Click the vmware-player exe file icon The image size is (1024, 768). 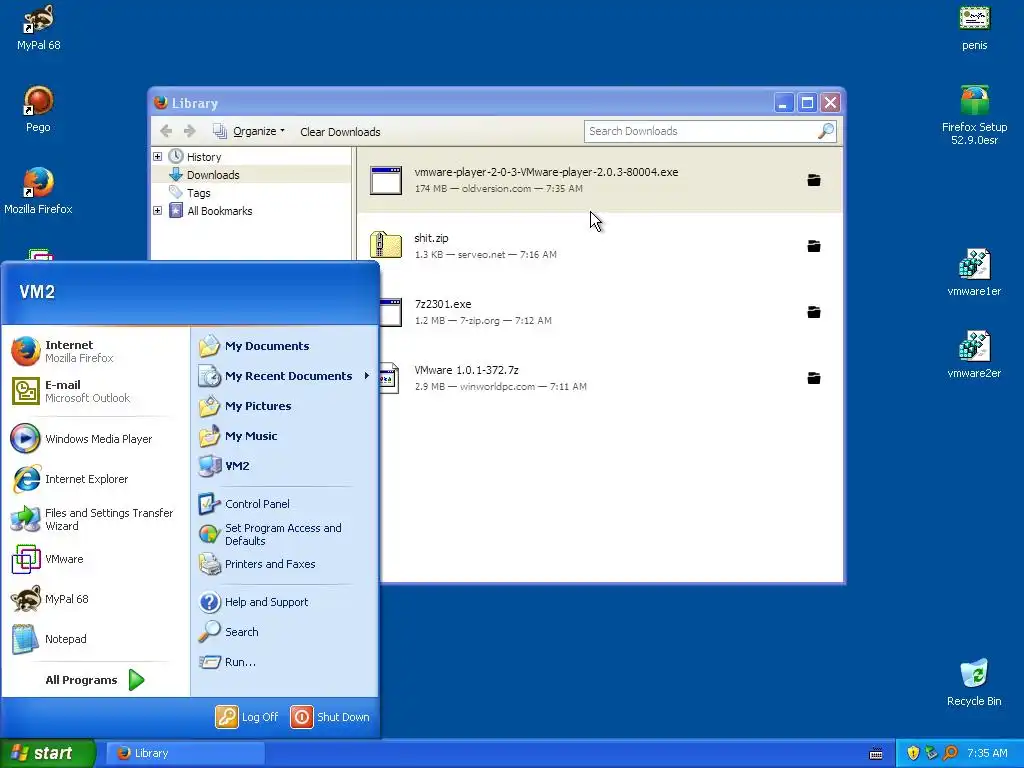386,180
